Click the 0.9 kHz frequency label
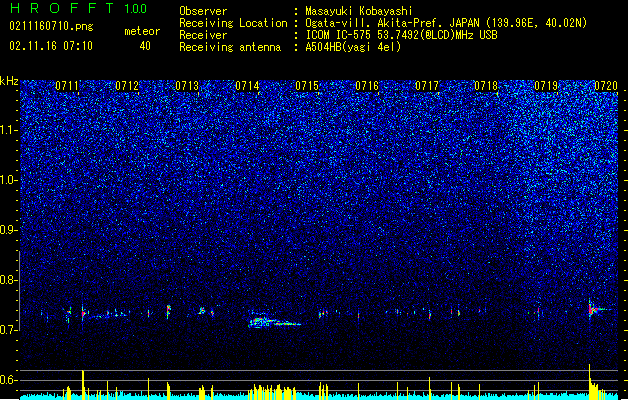Screen dimensions: 629x400 click(9, 230)
